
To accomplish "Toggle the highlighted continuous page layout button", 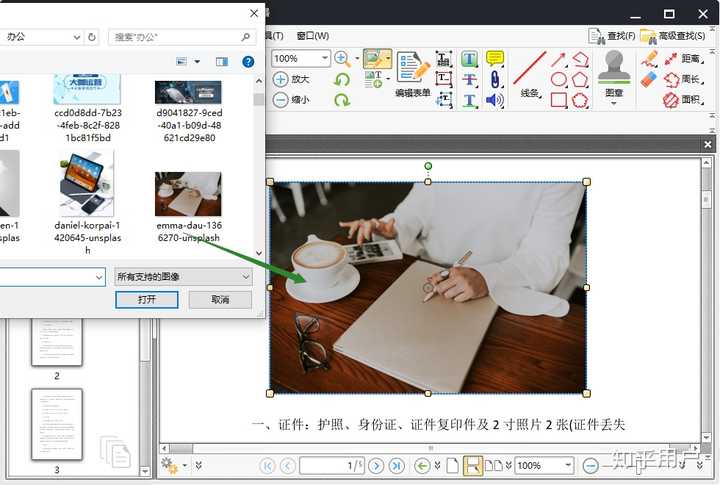I will (473, 466).
